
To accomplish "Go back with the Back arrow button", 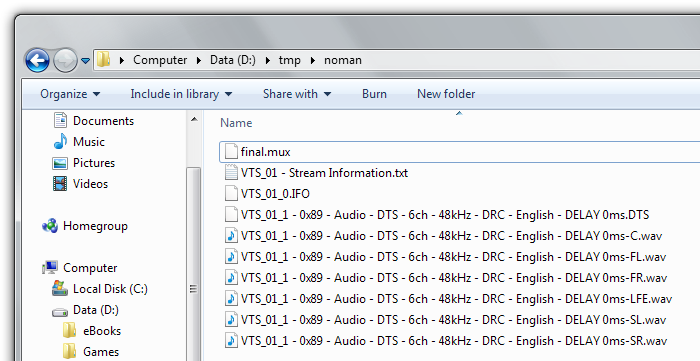I will pyautogui.click(x=37, y=60).
